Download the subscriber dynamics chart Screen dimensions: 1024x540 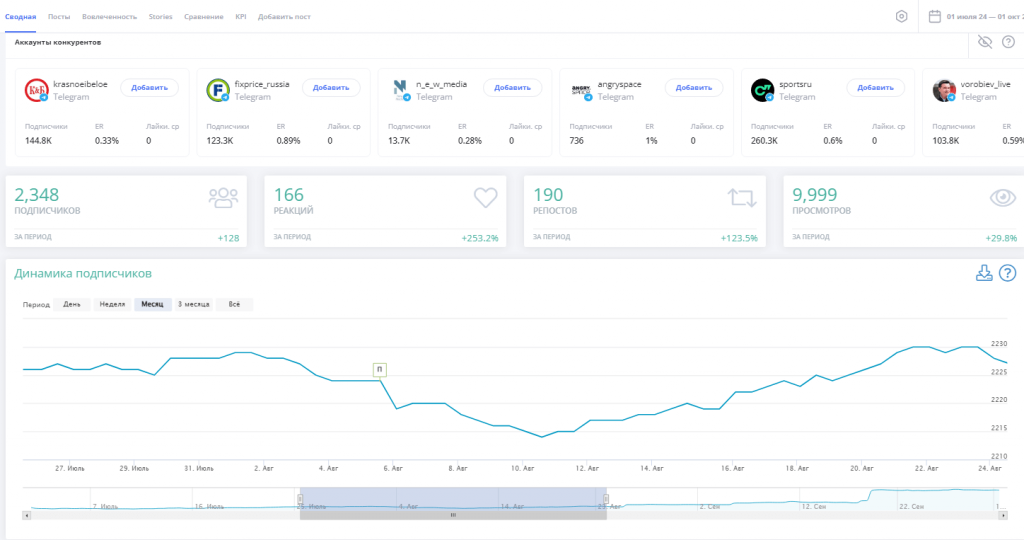[984, 273]
